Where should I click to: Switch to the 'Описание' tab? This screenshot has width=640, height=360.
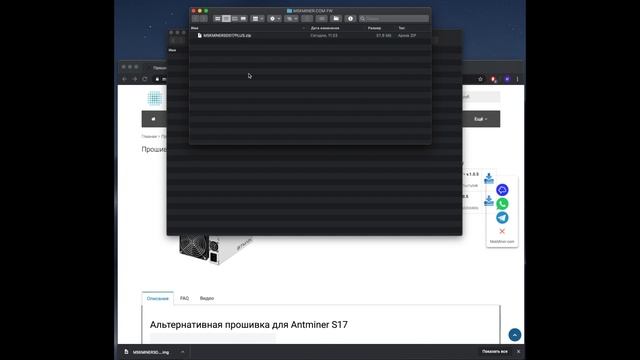point(158,298)
